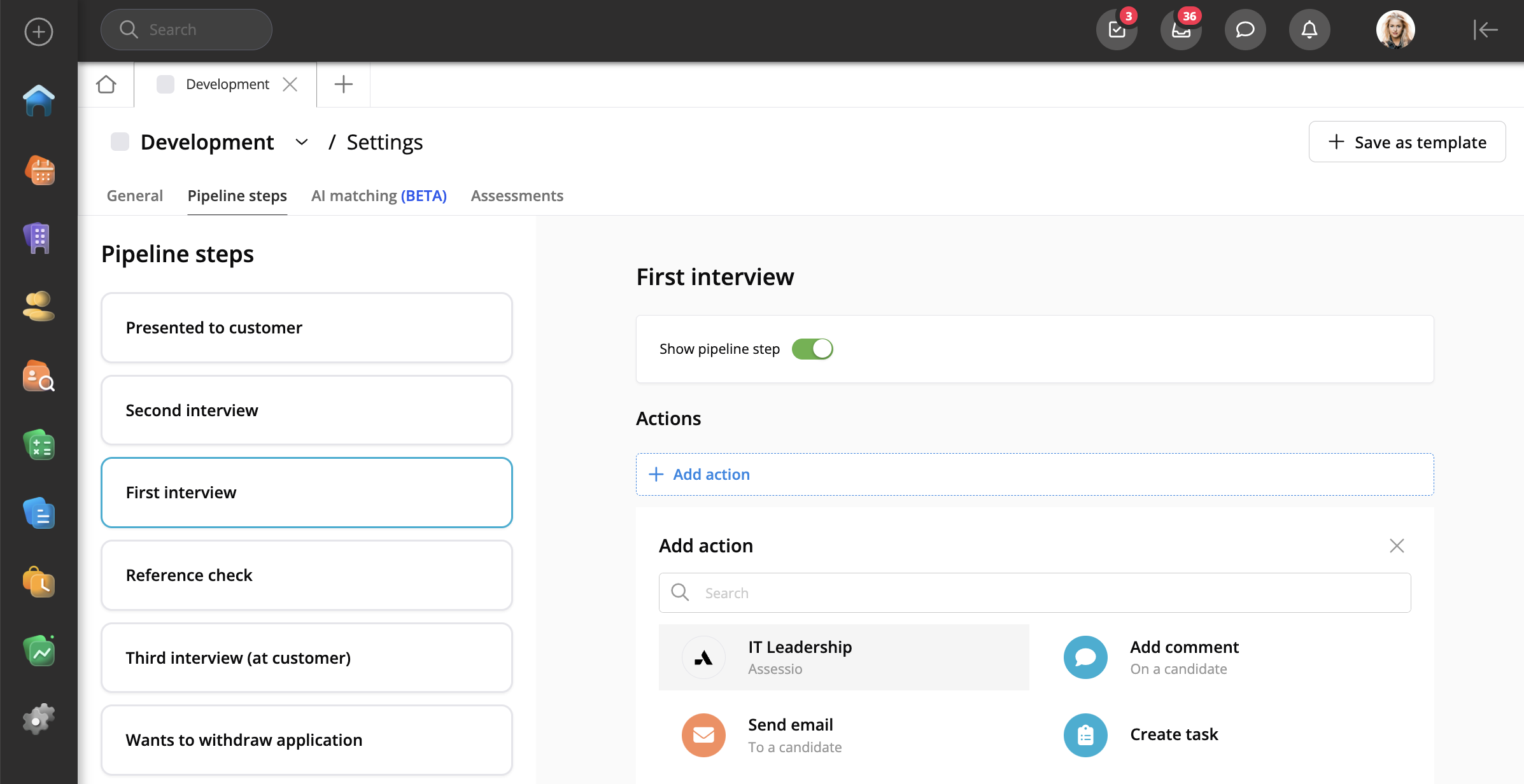
Task: Open the inbox icon with badge 36
Action: tap(1181, 30)
